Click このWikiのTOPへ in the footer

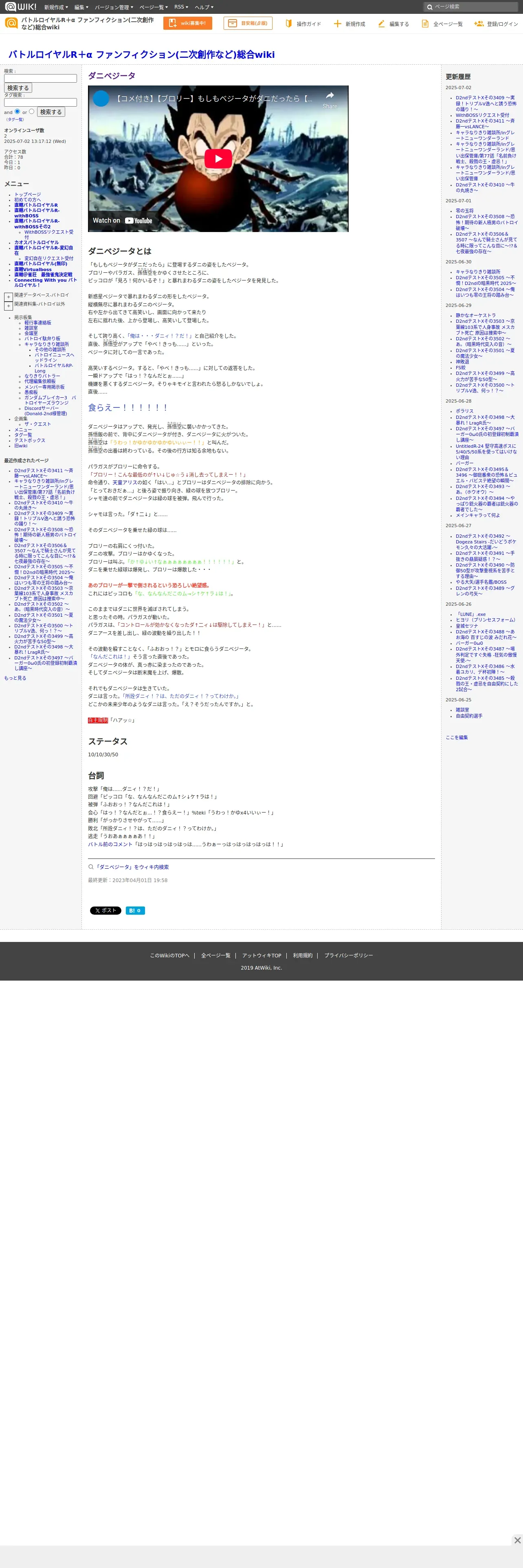coord(170,956)
